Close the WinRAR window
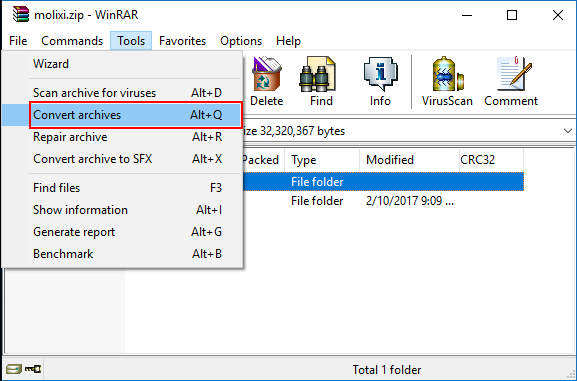577x381 pixels. [558, 15]
